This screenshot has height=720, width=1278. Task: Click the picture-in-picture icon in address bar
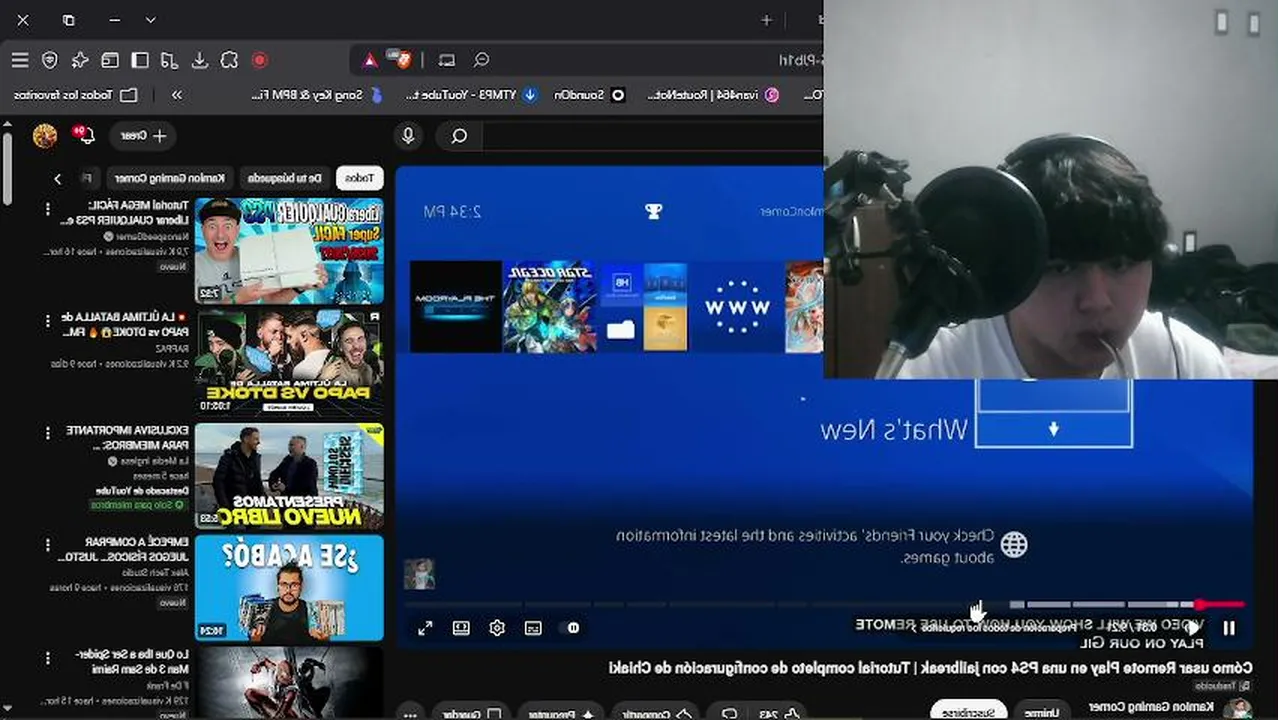pyautogui.click(x=447, y=60)
